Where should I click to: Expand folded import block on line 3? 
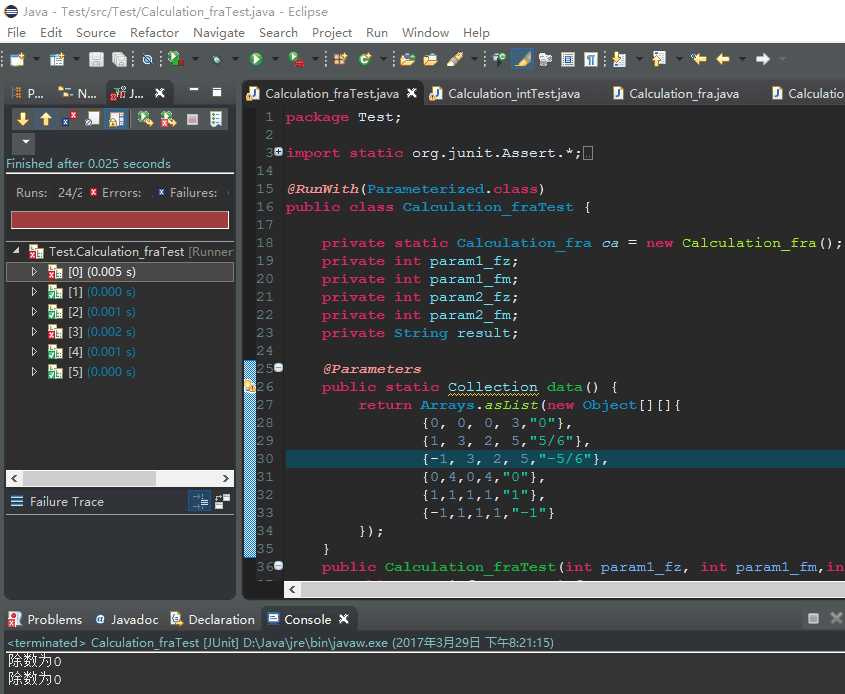278,153
